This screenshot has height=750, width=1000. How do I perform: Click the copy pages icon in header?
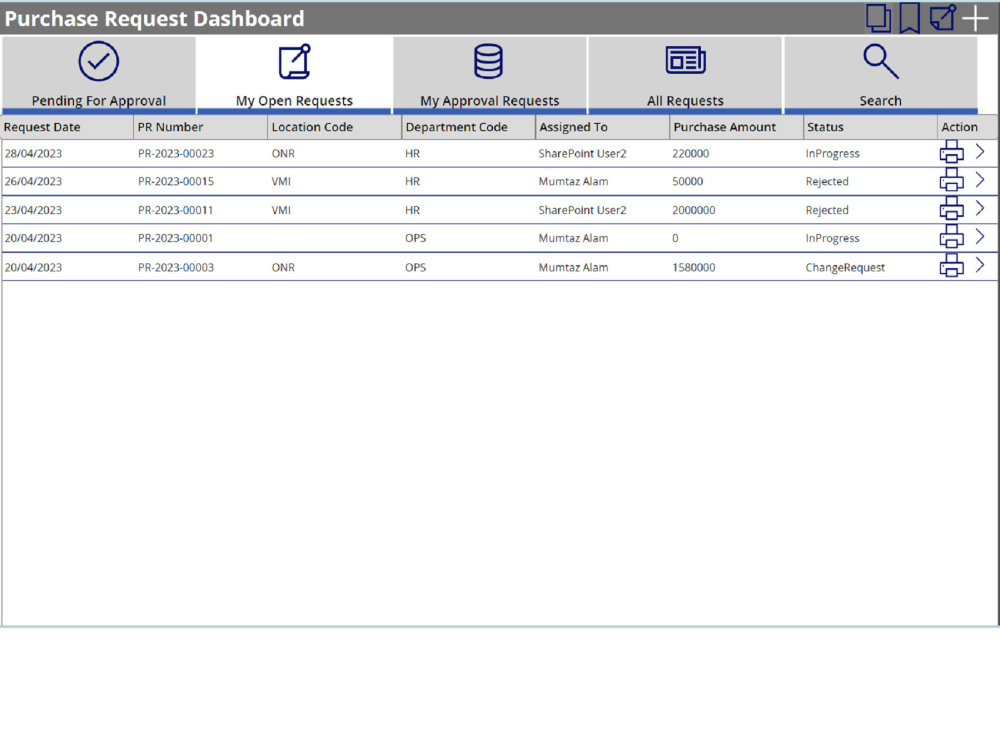tap(878, 18)
